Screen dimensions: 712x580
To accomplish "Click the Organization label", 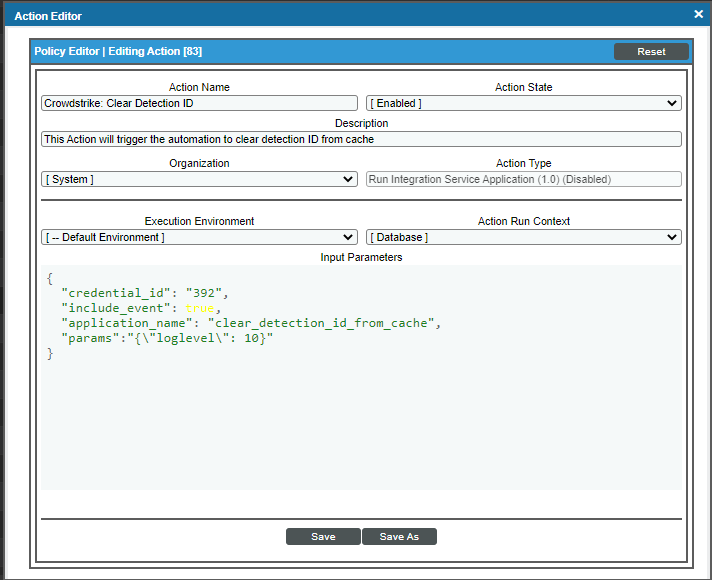I will [199, 163].
